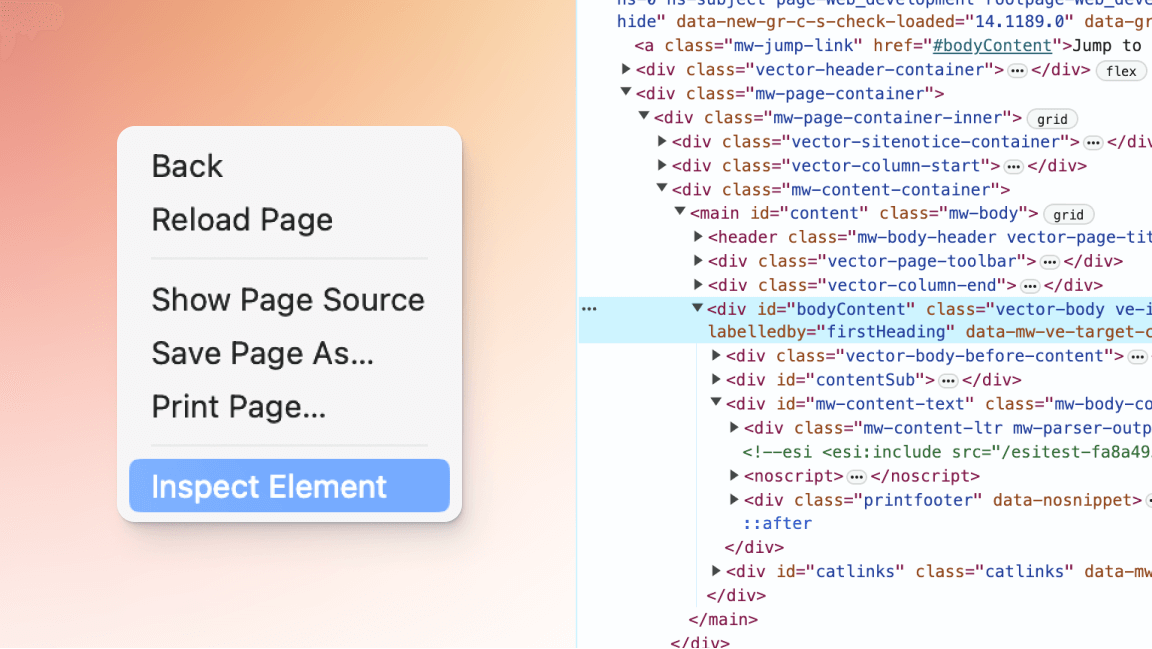Toggle the grid badge on mw-page-container-inner

1051,118
